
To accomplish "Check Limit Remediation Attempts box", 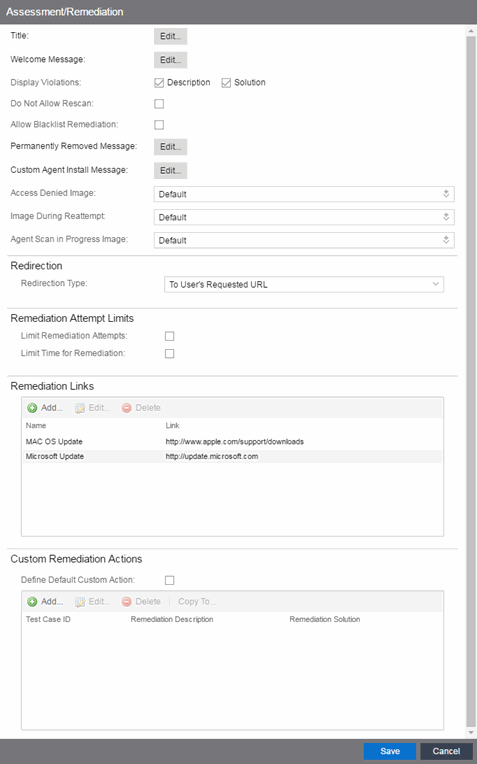I will (170, 336).
